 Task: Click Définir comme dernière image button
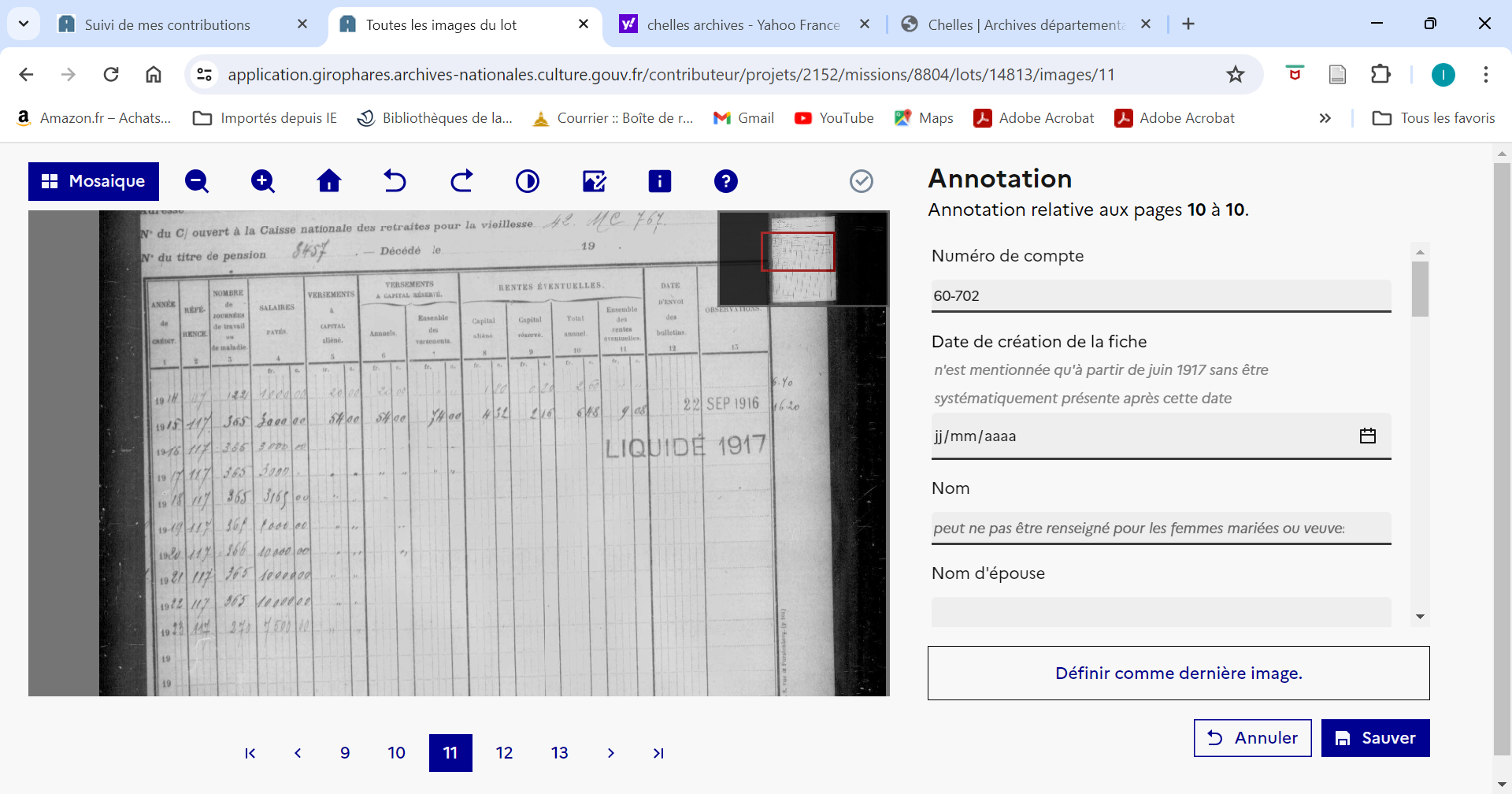point(1178,673)
